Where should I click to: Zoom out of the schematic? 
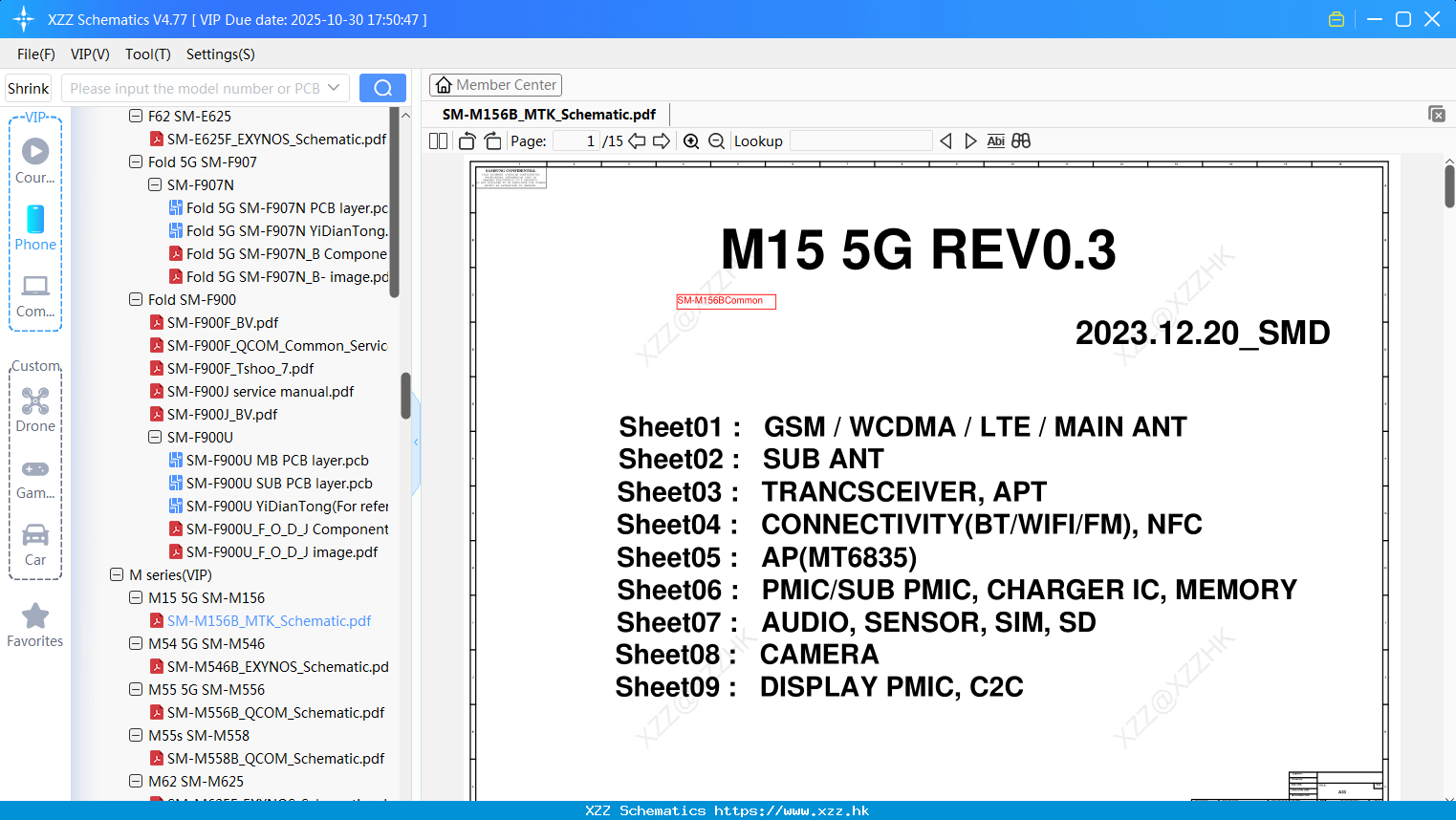pos(717,141)
